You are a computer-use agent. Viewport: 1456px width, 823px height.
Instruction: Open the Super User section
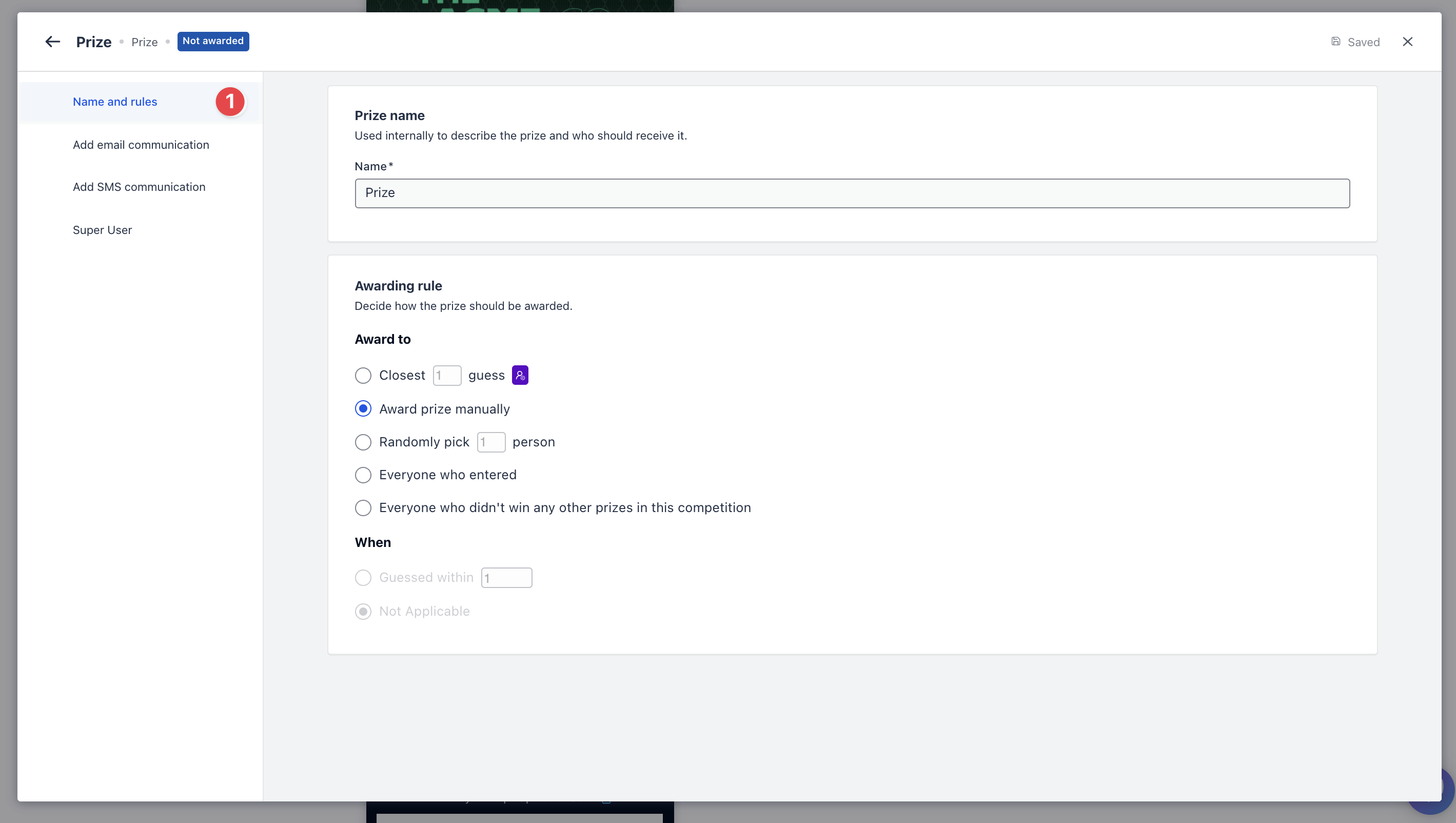[x=102, y=230]
